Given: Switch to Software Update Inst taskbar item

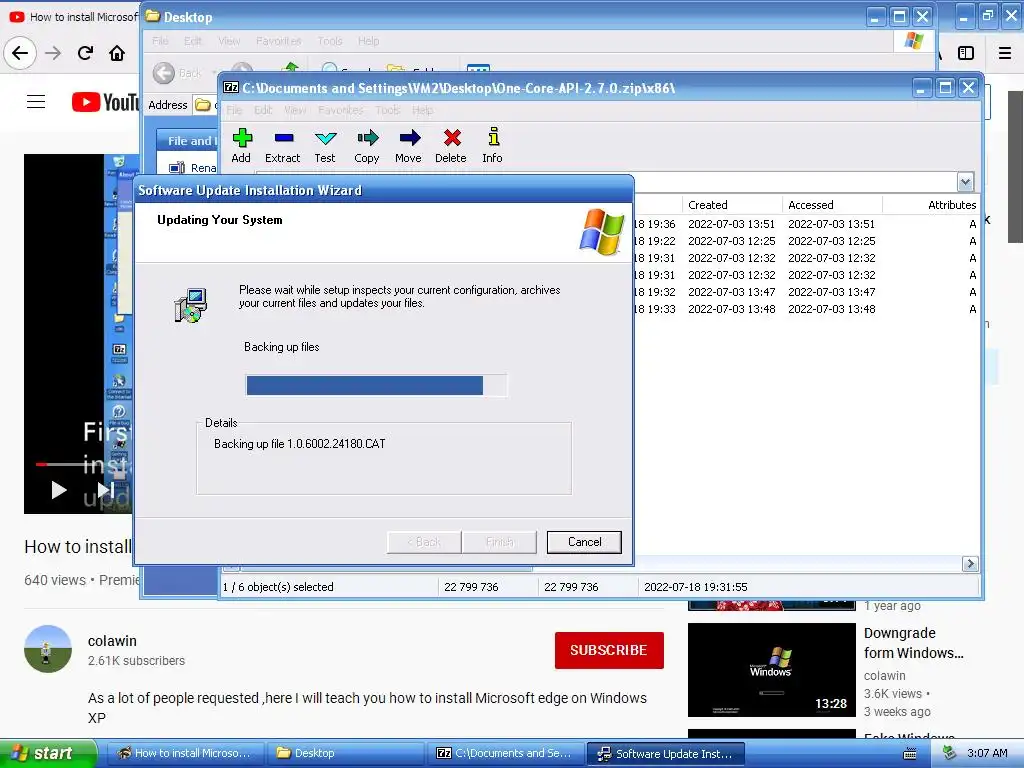Looking at the screenshot, I should [x=666, y=754].
